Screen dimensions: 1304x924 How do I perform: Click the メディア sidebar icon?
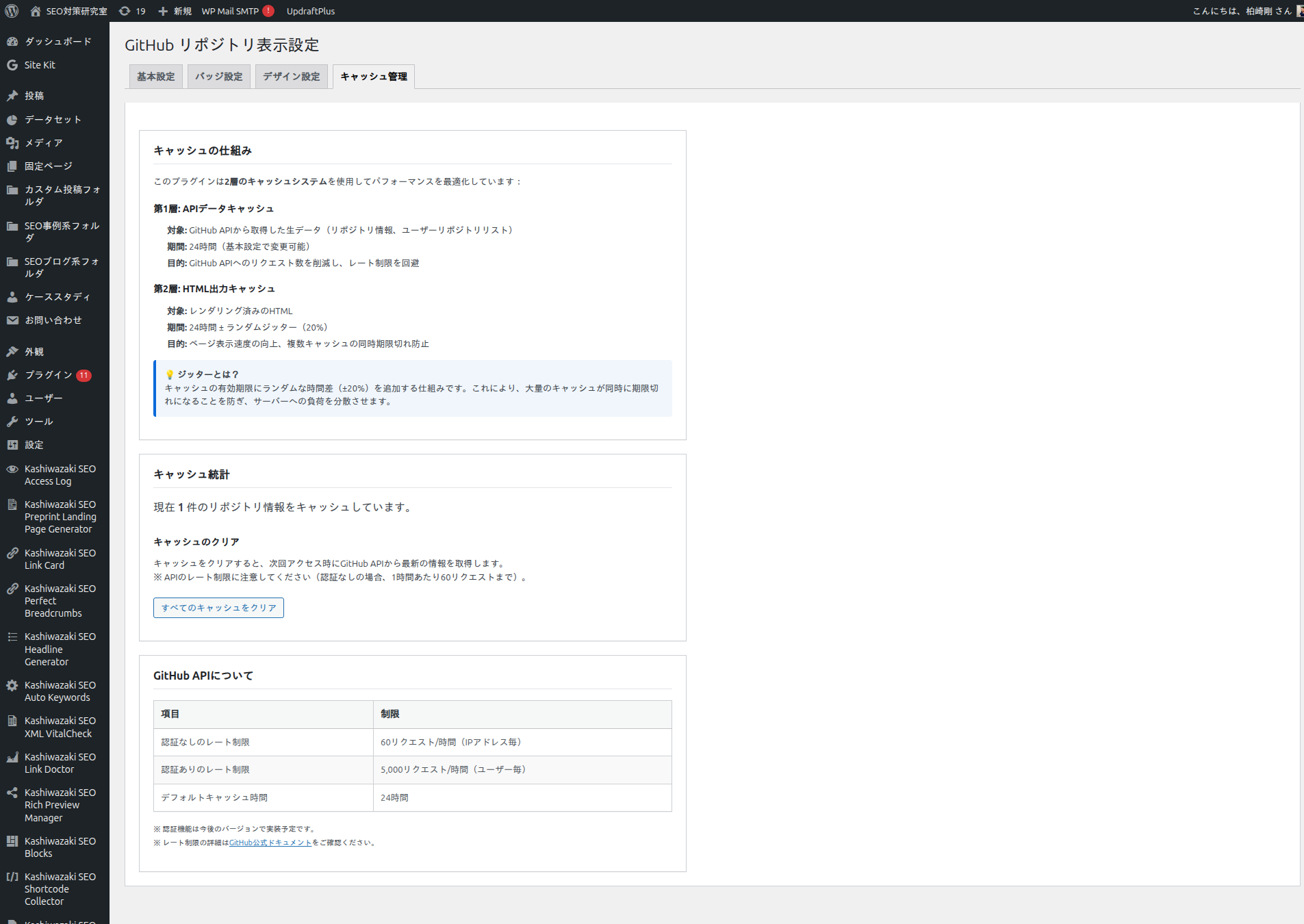pos(12,143)
